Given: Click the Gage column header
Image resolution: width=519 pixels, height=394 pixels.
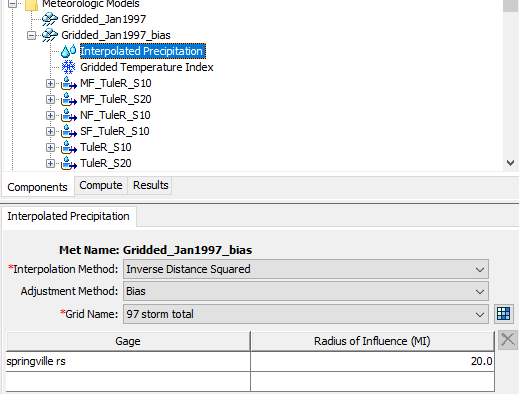Looking at the screenshot, I should [128, 341].
